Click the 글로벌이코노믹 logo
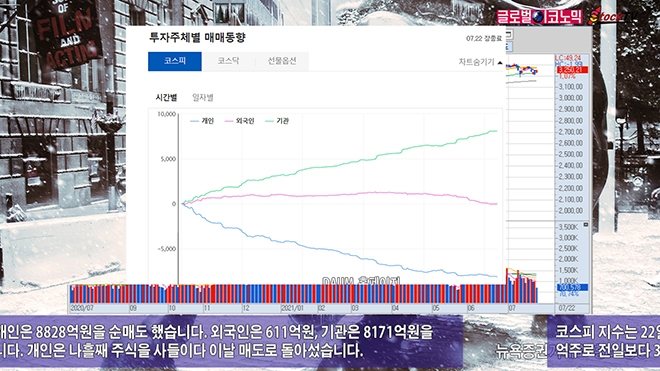The height and width of the screenshot is (371, 660). point(540,17)
